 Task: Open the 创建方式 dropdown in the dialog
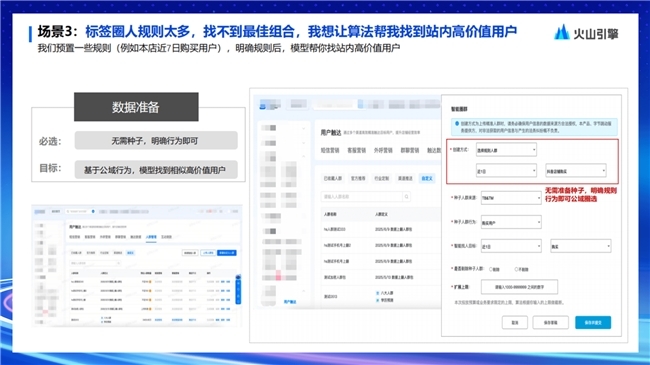click(x=506, y=150)
